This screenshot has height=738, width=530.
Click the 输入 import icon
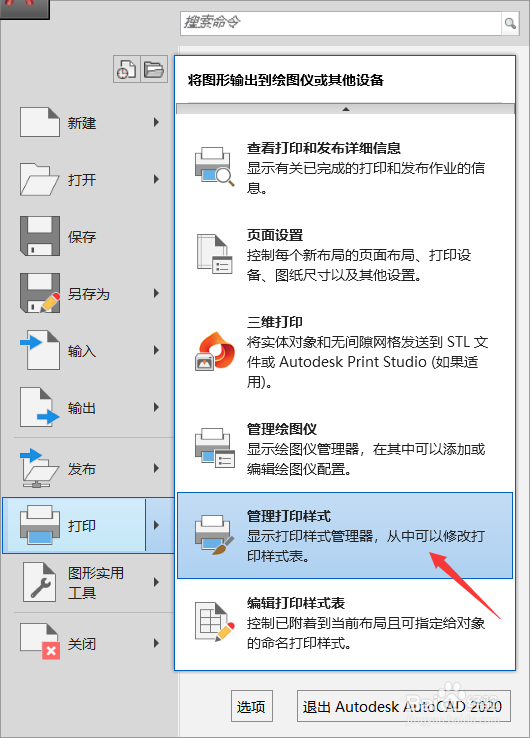point(40,350)
